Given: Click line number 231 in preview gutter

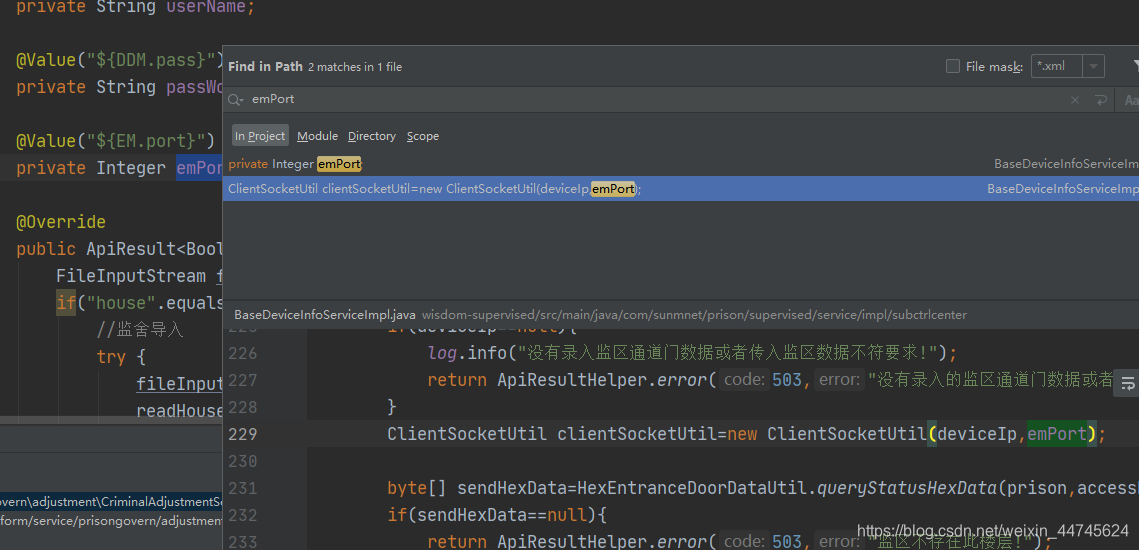Looking at the screenshot, I should [243, 488].
